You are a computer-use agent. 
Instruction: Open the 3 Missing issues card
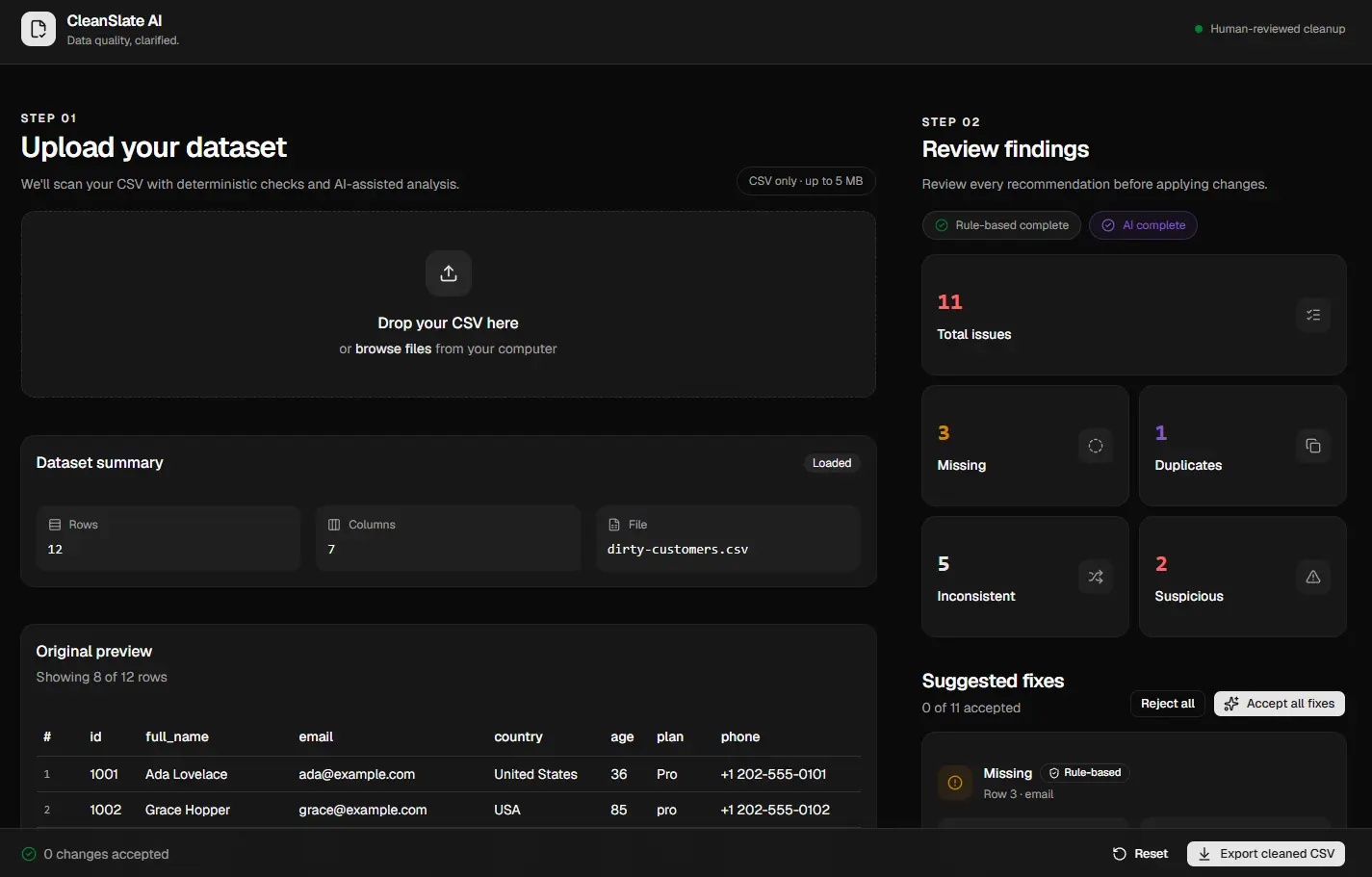click(x=1024, y=446)
